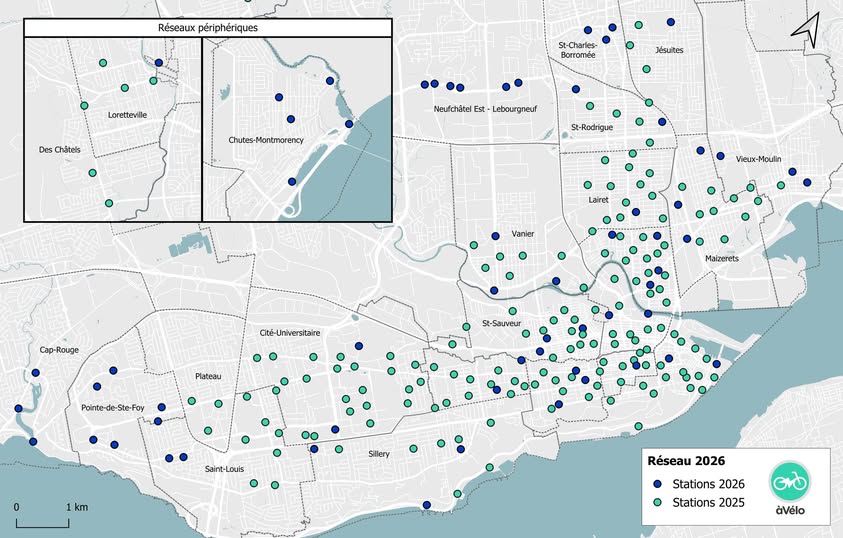Image resolution: width=843 pixels, height=538 pixels.
Task: Select the Vieux-Moulin district label
Action: pos(758,159)
